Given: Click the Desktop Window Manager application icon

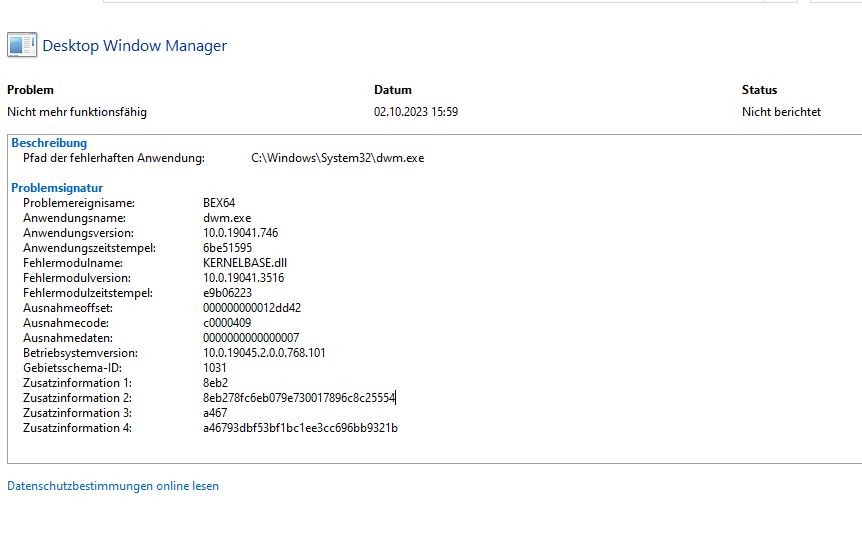Looking at the screenshot, I should point(22,45).
